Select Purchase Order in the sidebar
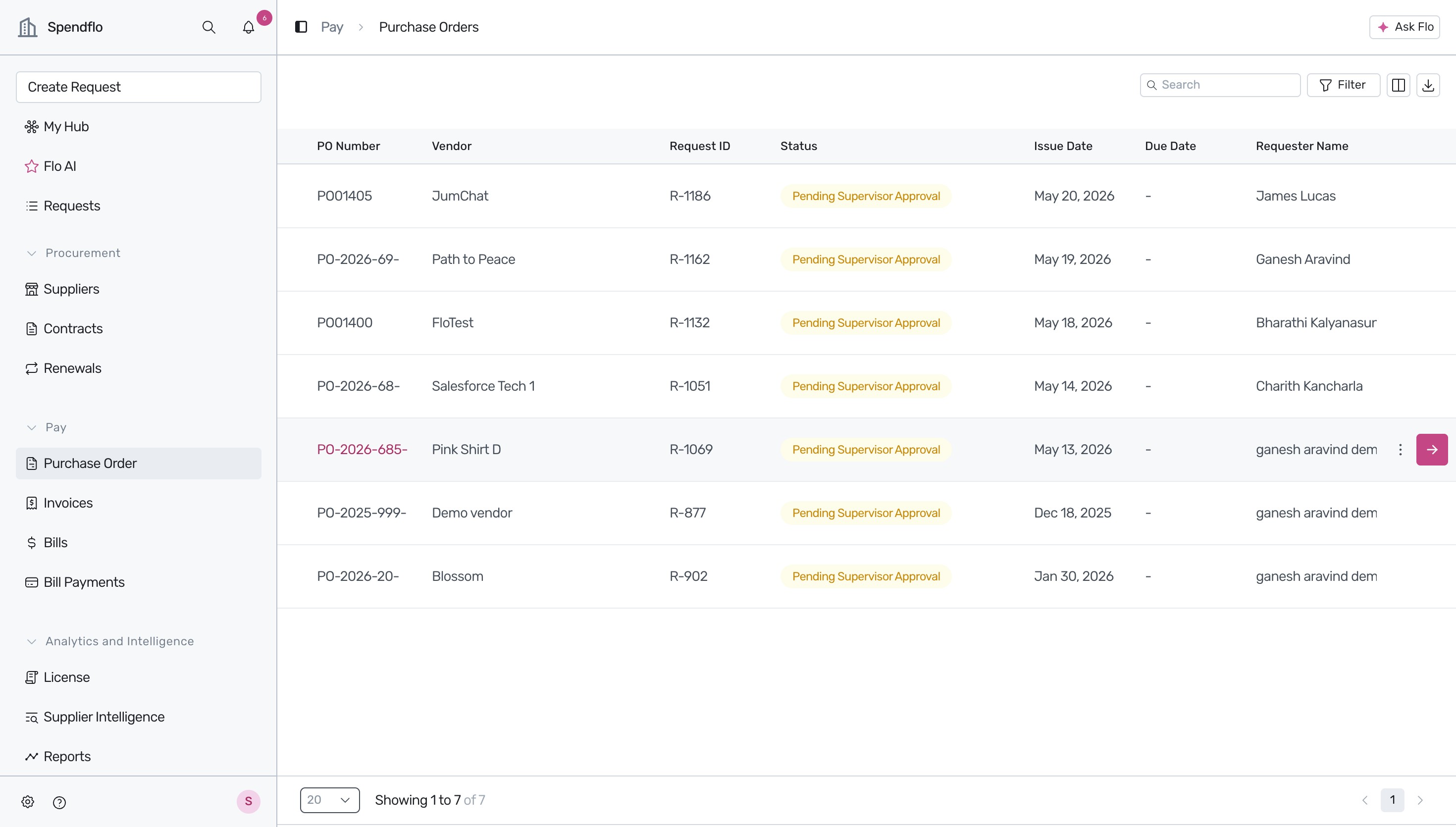Image resolution: width=1456 pixels, height=827 pixels. 139,464
